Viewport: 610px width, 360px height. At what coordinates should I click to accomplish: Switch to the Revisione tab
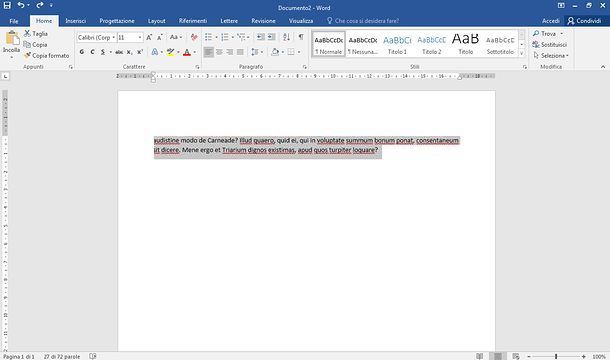(x=263, y=21)
